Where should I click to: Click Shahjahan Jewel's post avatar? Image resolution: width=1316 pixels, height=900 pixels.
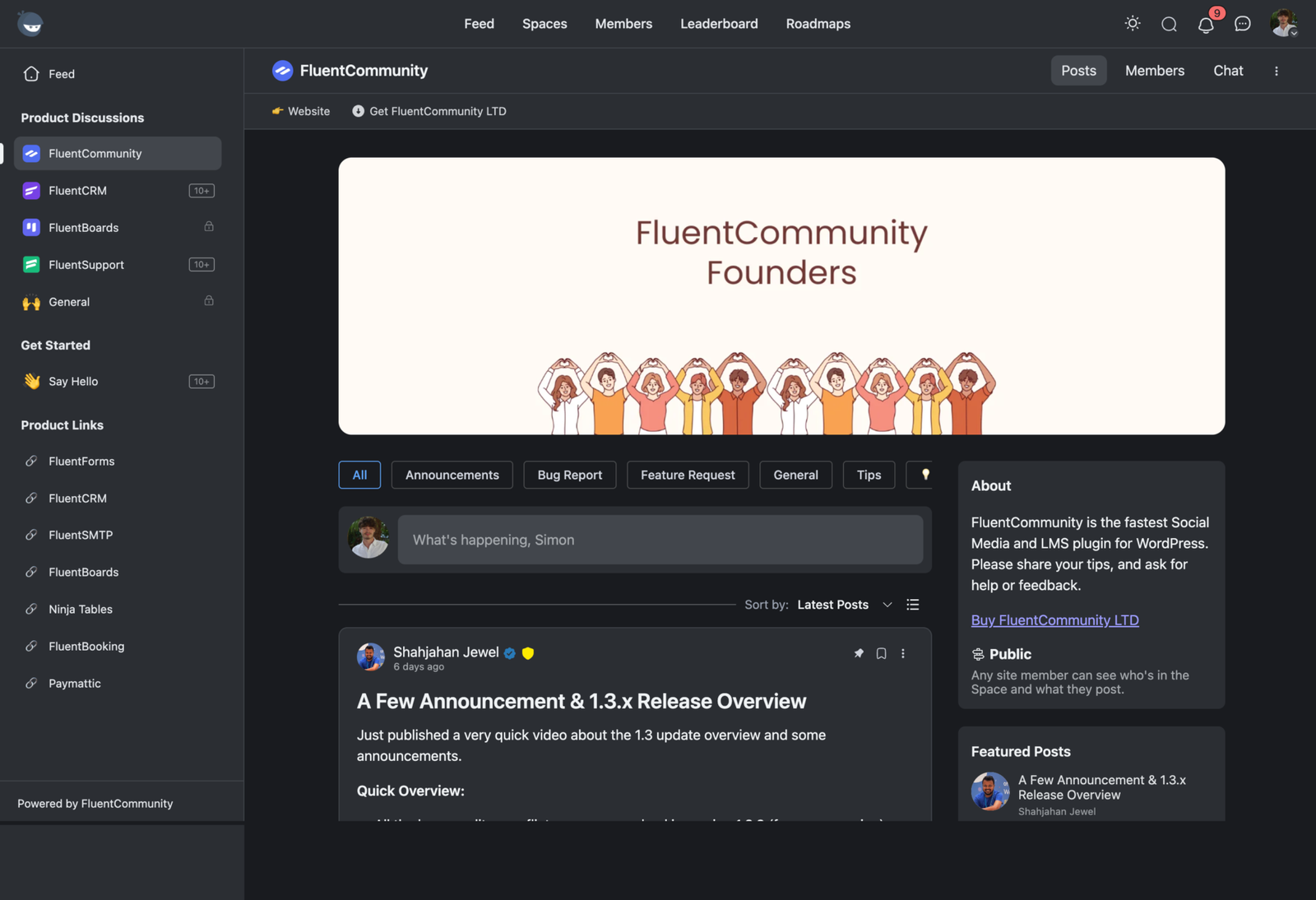click(x=371, y=657)
